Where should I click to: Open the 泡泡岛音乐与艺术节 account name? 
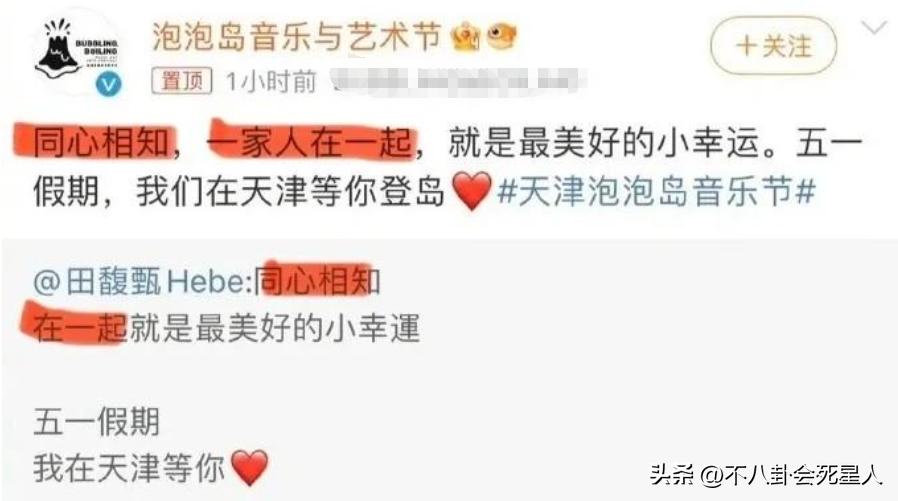pyautogui.click(x=296, y=37)
